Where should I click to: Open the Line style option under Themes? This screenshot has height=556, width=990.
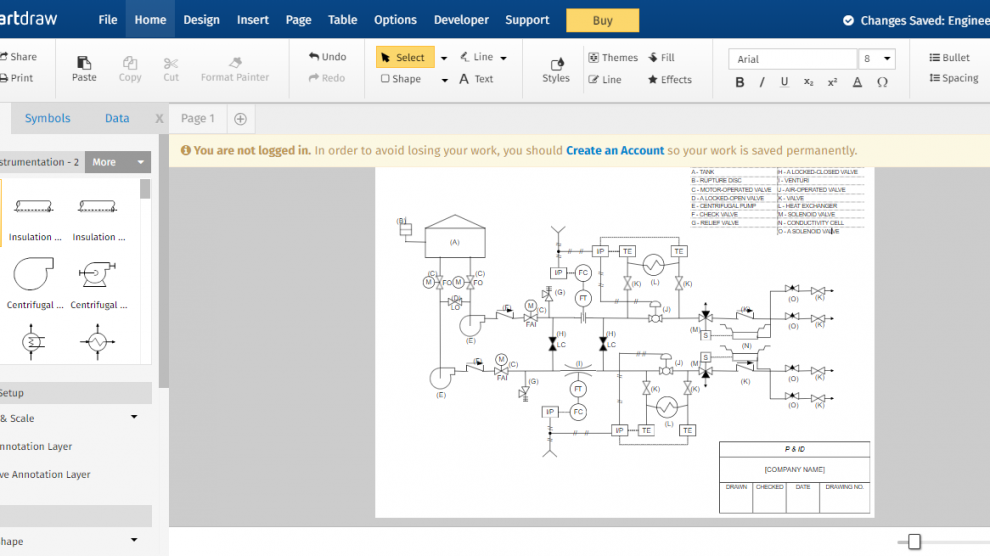click(605, 80)
